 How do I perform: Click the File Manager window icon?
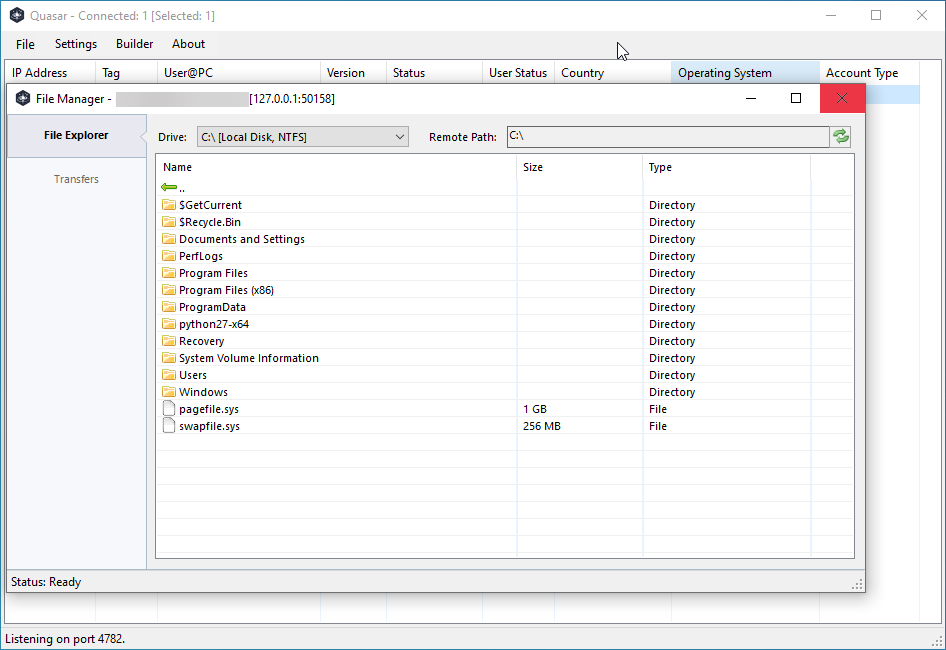(x=22, y=98)
